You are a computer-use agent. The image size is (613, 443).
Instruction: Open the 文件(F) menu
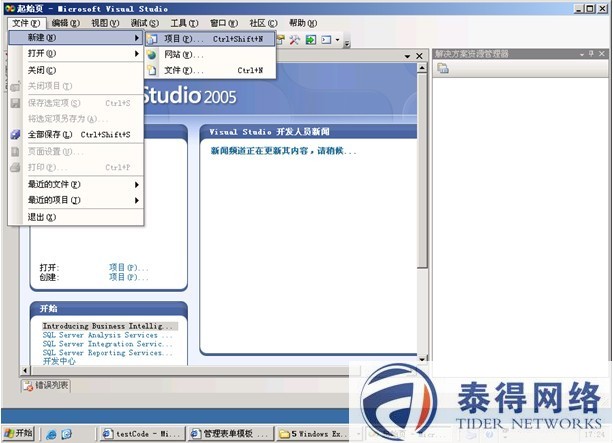(x=26, y=23)
